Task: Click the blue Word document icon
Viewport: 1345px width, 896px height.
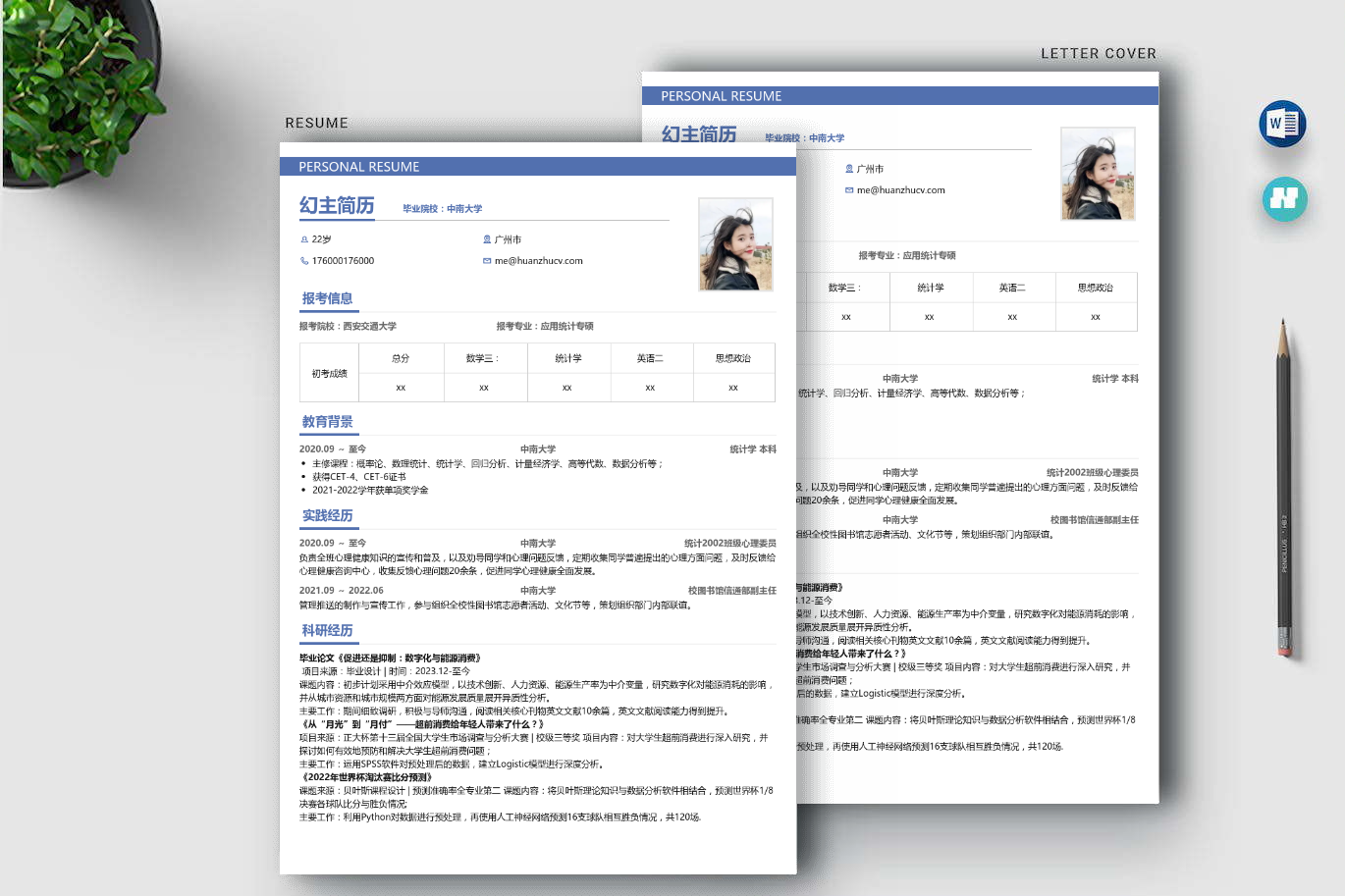Action: pos(1282,124)
